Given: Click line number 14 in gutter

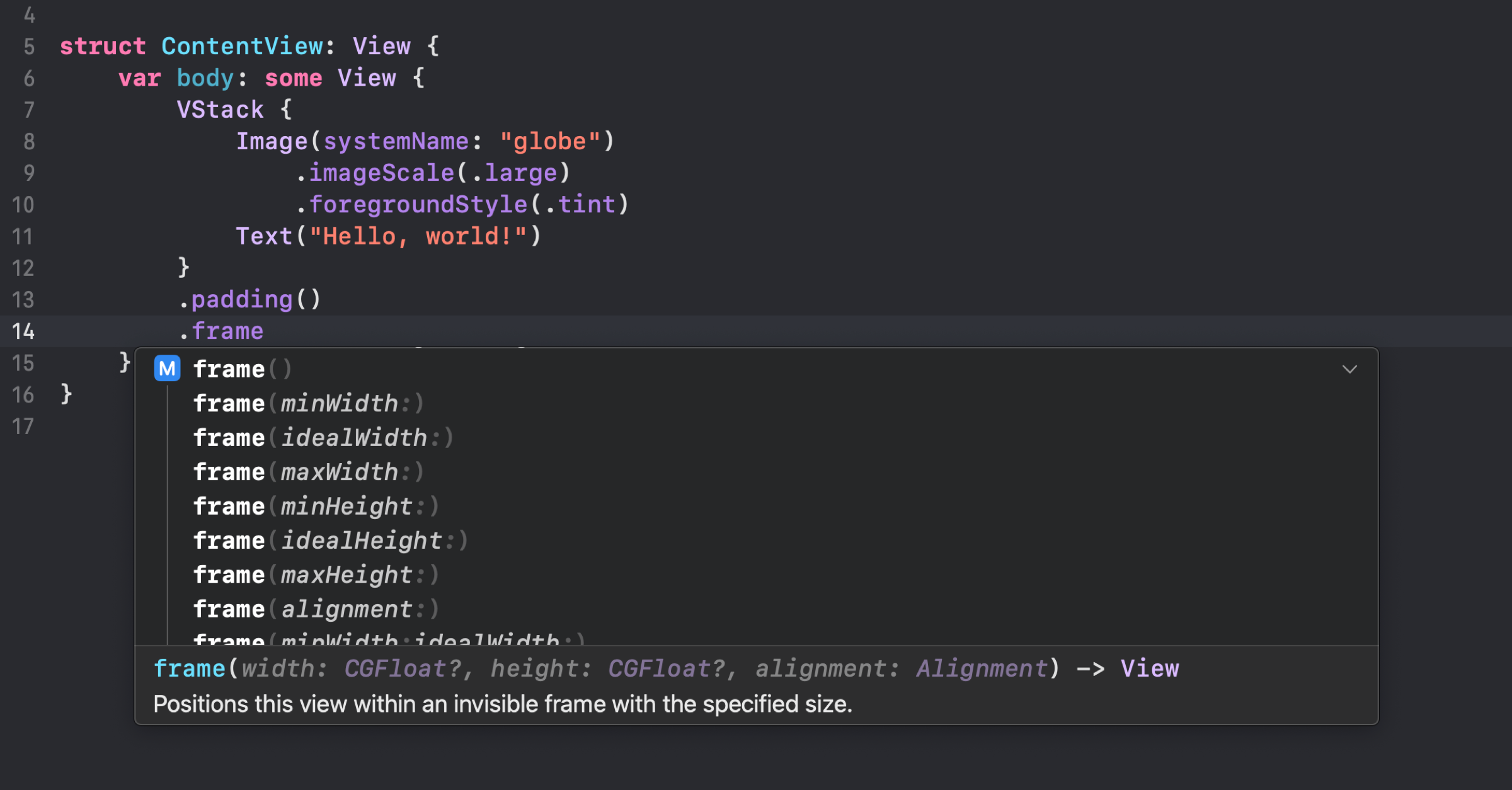Looking at the screenshot, I should (x=23, y=331).
